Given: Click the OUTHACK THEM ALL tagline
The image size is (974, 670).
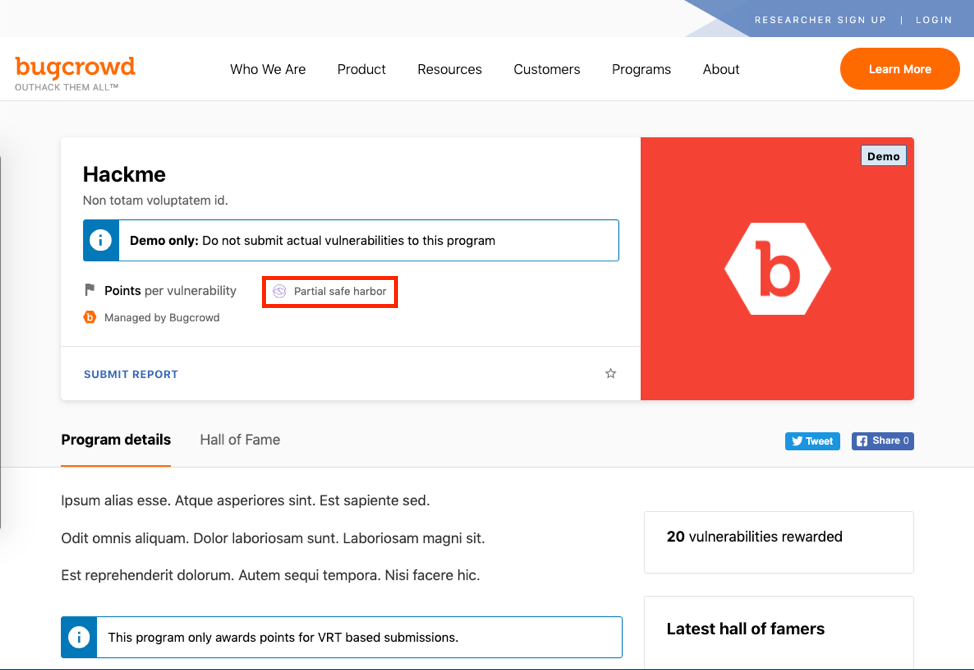Looking at the screenshot, I should point(66,88).
